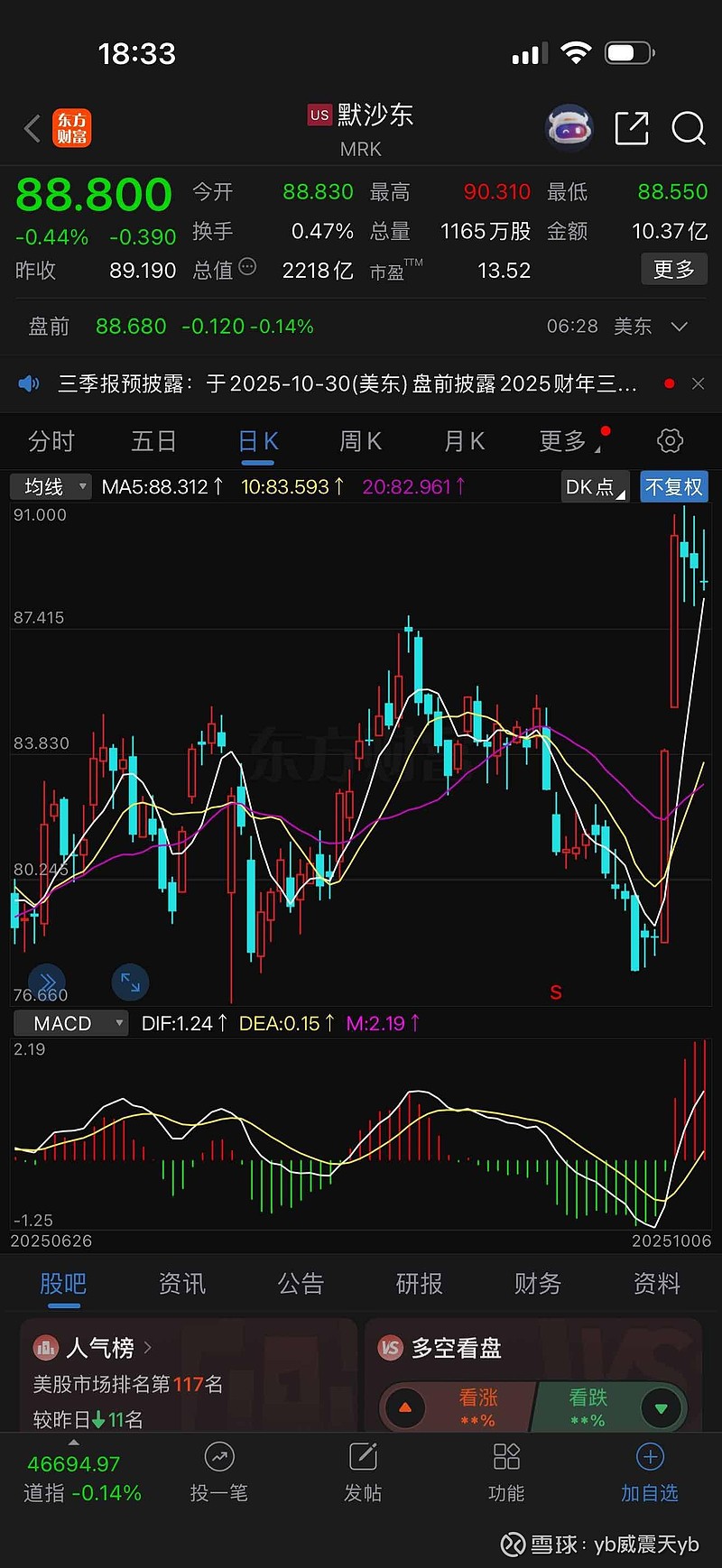Tap the 10:83.593 moving average readout
Viewport: 722px width, 1568px height.
pyautogui.click(x=292, y=487)
